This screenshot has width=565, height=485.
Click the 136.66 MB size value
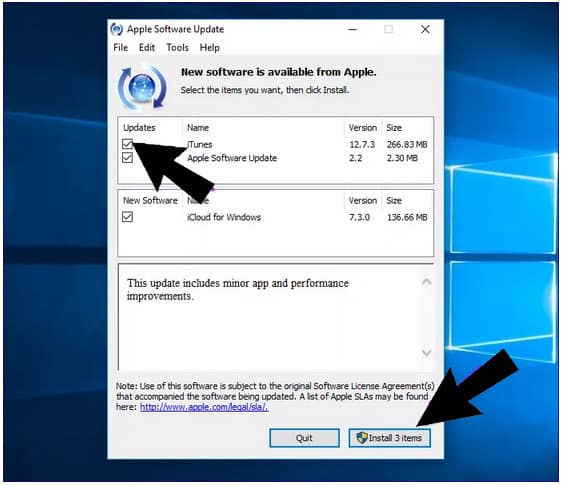coord(407,217)
